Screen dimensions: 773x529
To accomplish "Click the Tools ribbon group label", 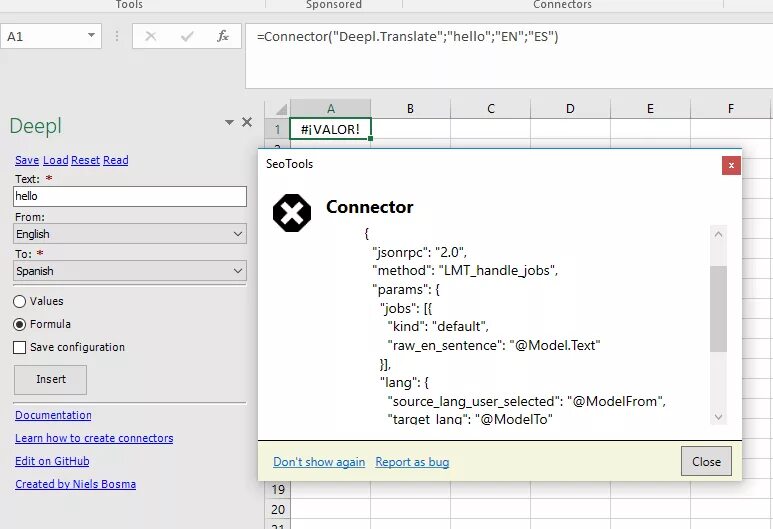I will click(x=129, y=4).
